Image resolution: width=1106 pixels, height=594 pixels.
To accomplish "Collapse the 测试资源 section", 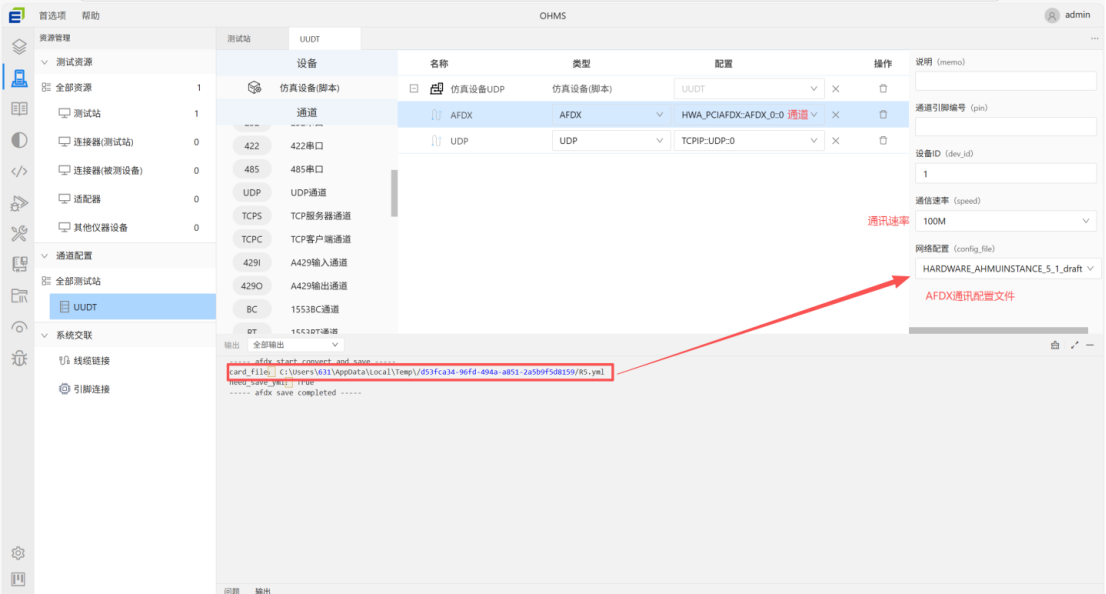I will point(44,62).
